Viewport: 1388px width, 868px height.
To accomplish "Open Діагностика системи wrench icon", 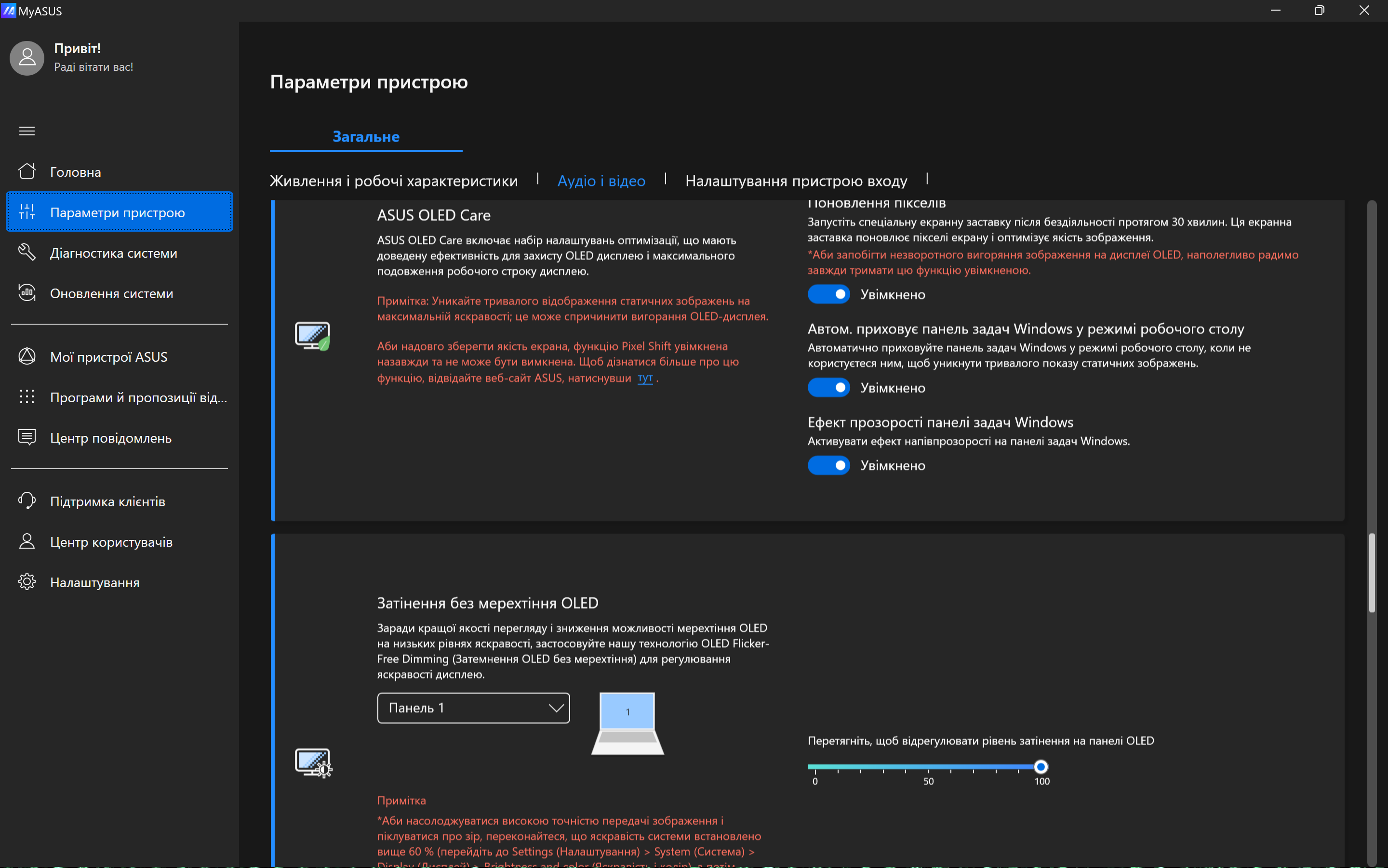I will [x=27, y=252].
